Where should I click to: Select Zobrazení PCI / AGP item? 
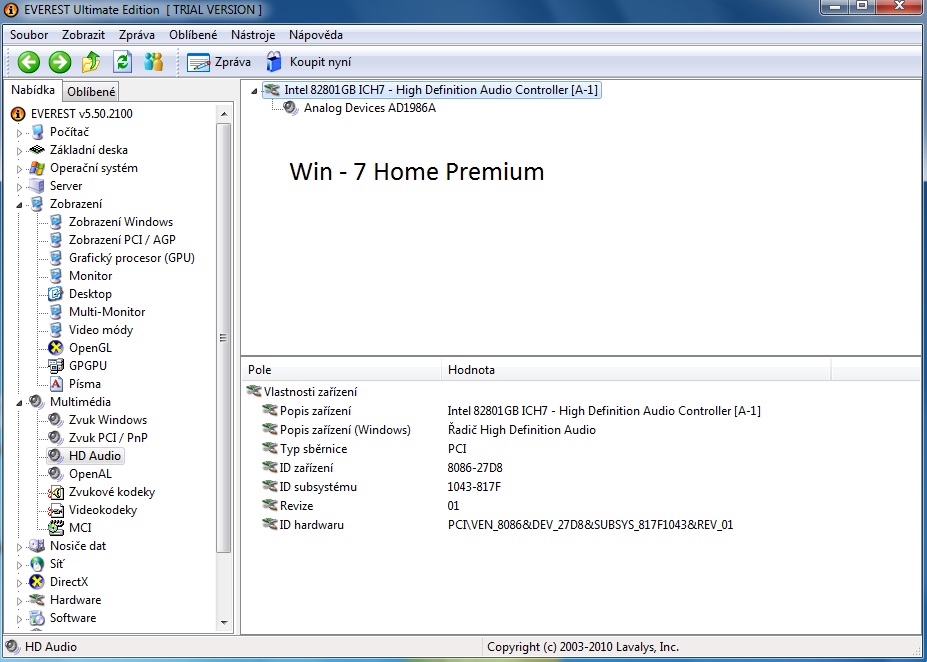(122, 239)
